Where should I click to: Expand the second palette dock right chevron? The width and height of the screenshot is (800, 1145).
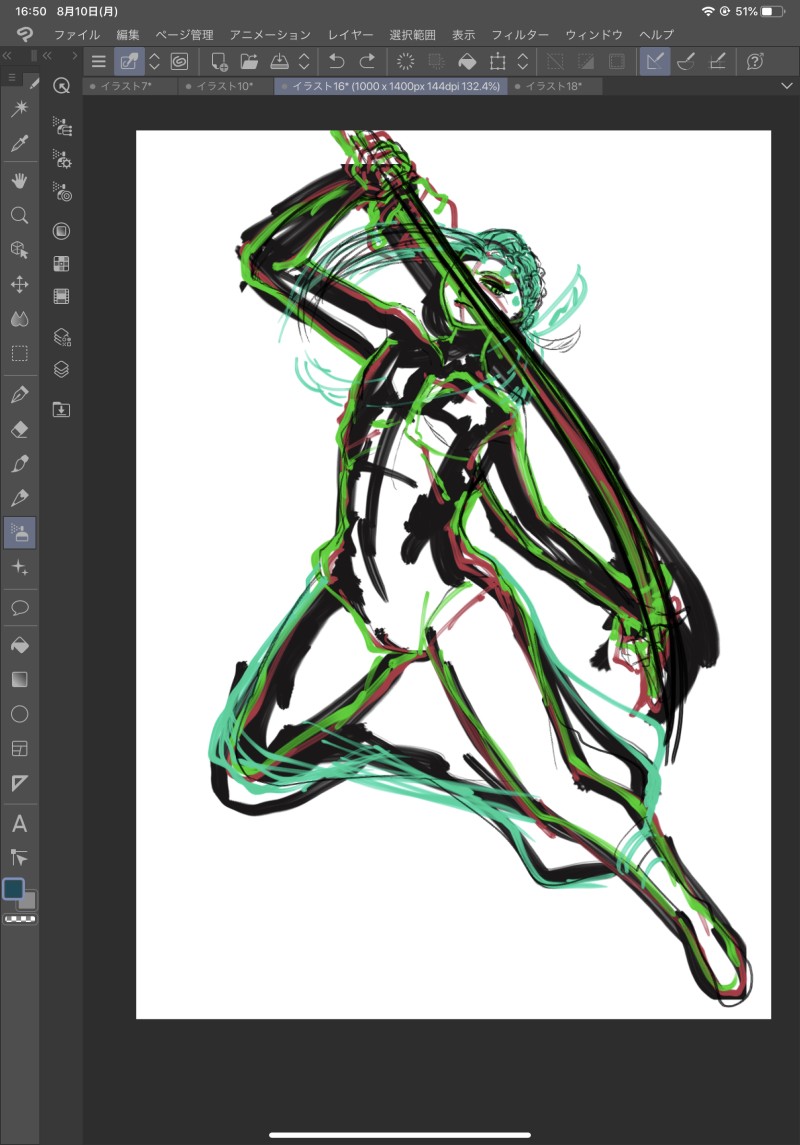coord(74,55)
